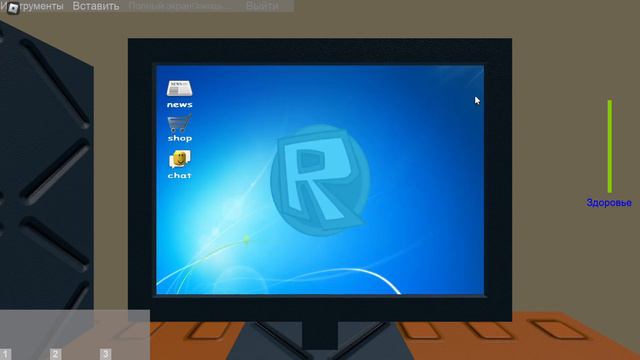The width and height of the screenshot is (640, 360).
Task: Select hotbar slot 3
Action: pos(105,354)
